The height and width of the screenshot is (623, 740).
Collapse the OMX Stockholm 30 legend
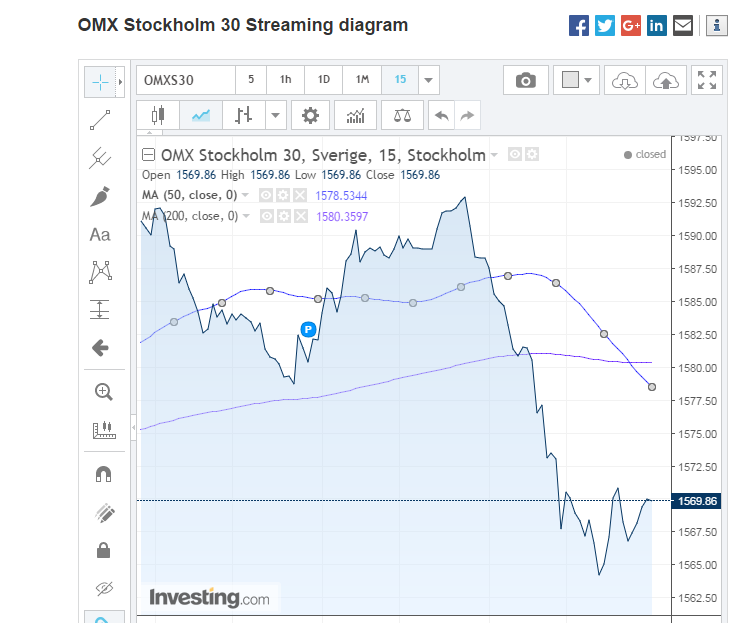[149, 155]
